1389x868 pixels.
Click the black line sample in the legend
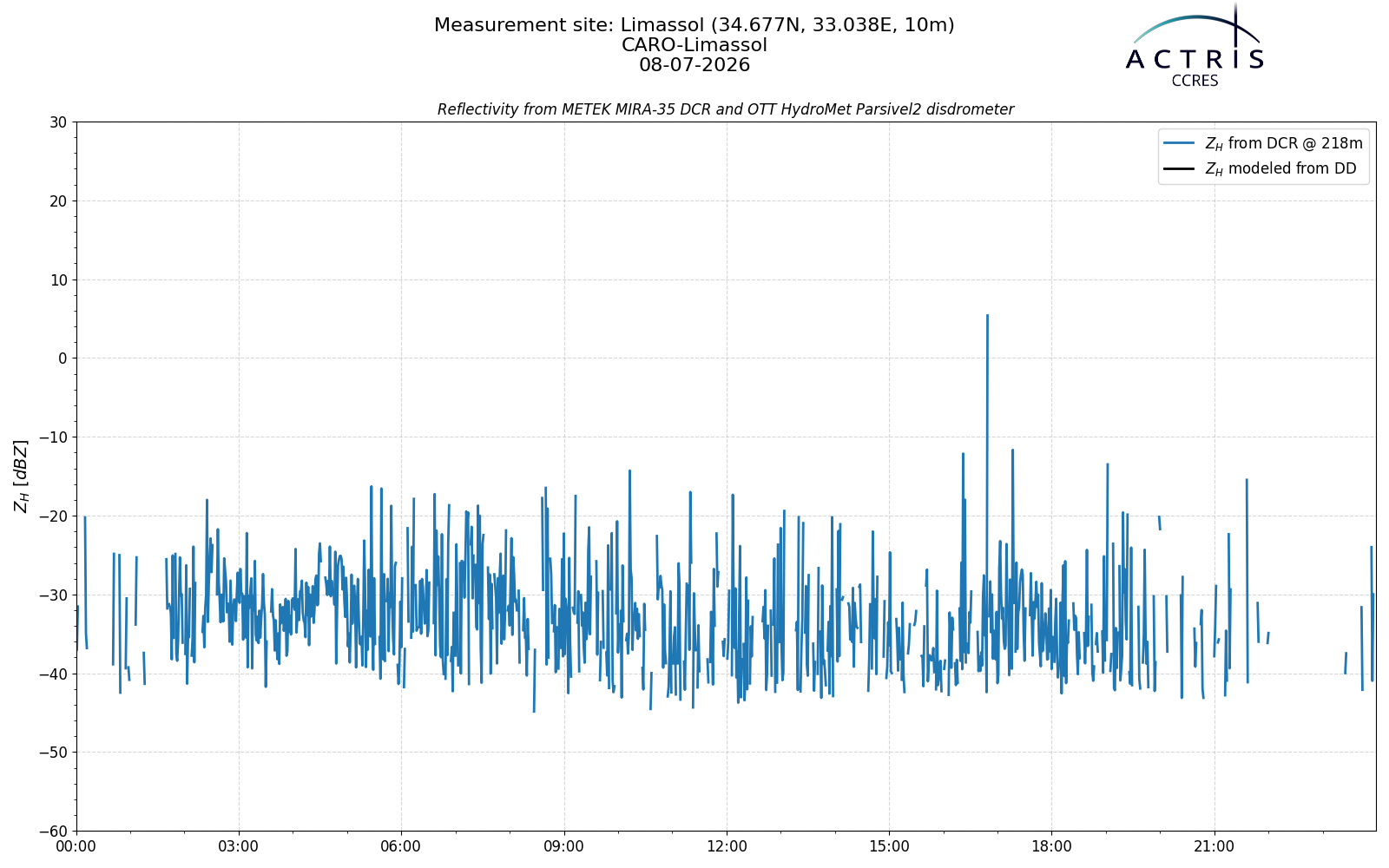(1179, 169)
